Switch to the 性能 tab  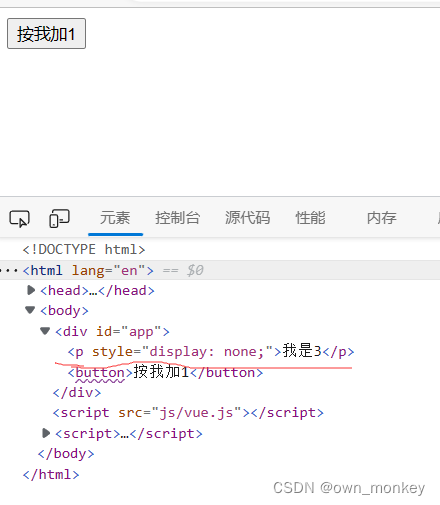310,218
